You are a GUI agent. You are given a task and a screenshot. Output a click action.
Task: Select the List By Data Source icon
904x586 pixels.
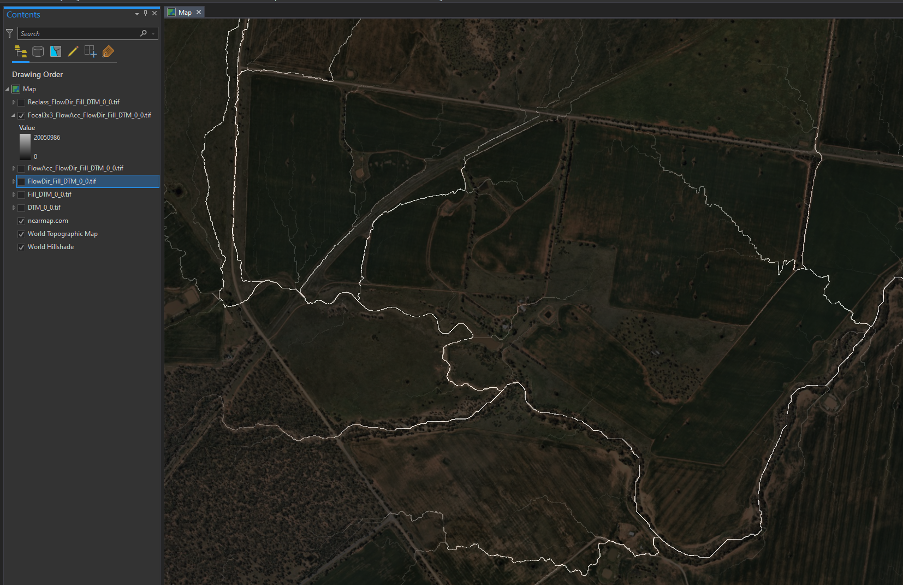pos(38,52)
